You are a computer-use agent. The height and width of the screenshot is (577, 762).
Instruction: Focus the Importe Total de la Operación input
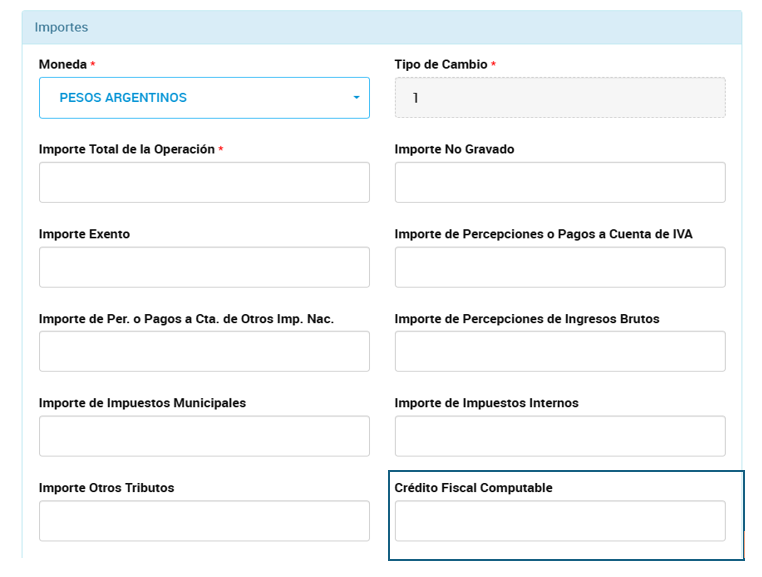(x=204, y=183)
